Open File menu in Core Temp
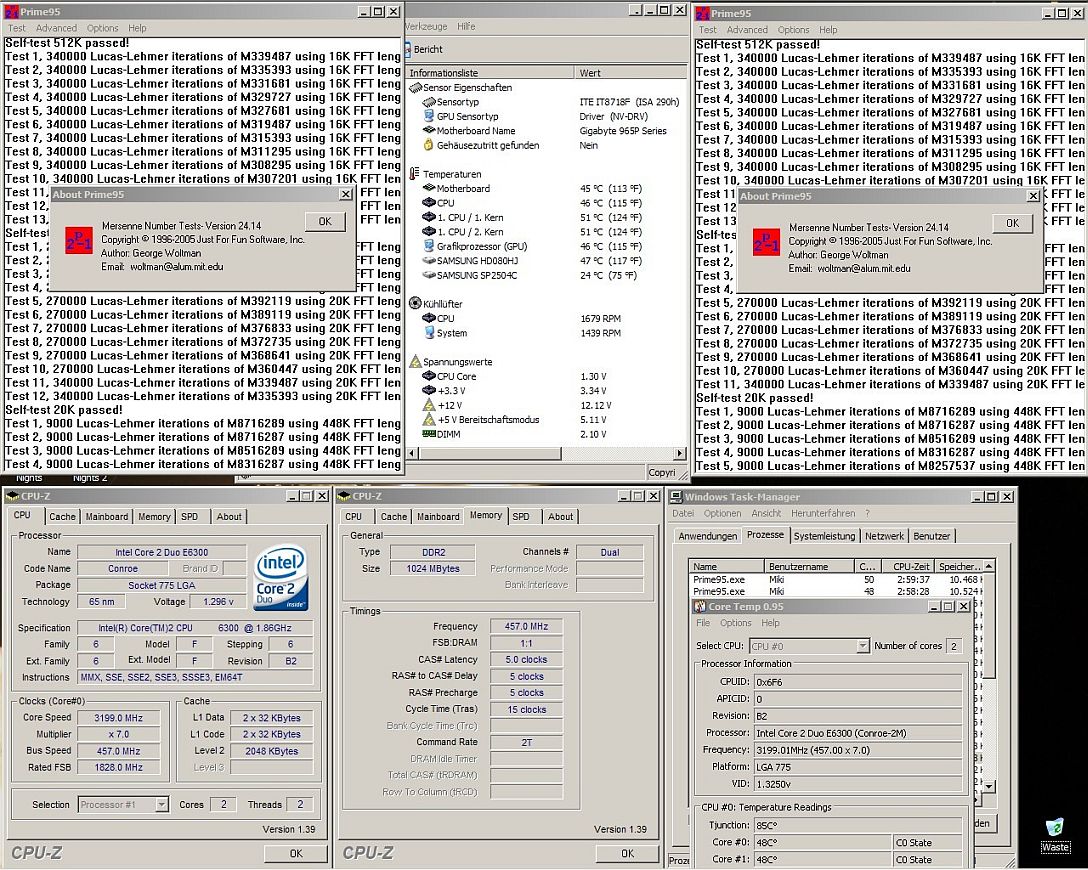The height and width of the screenshot is (870, 1088). [703, 623]
